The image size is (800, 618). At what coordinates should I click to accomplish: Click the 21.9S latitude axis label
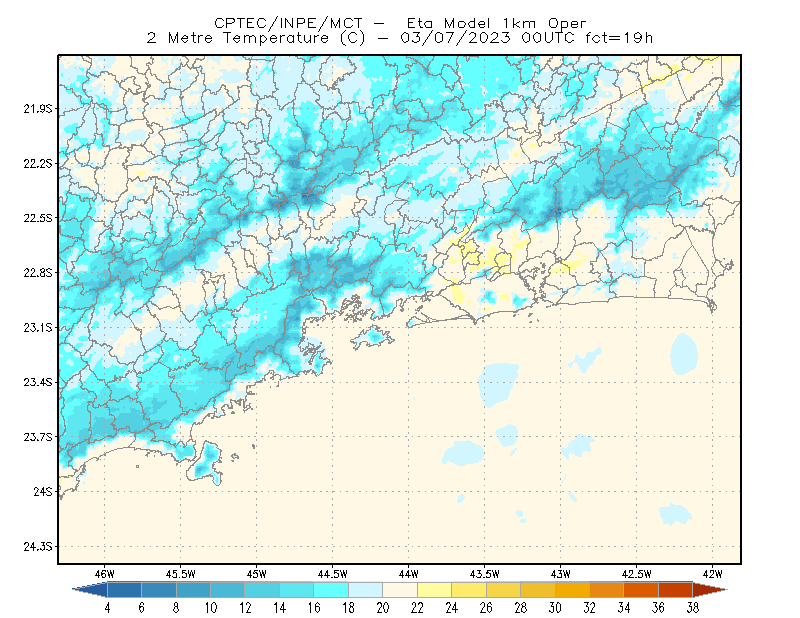(38, 108)
